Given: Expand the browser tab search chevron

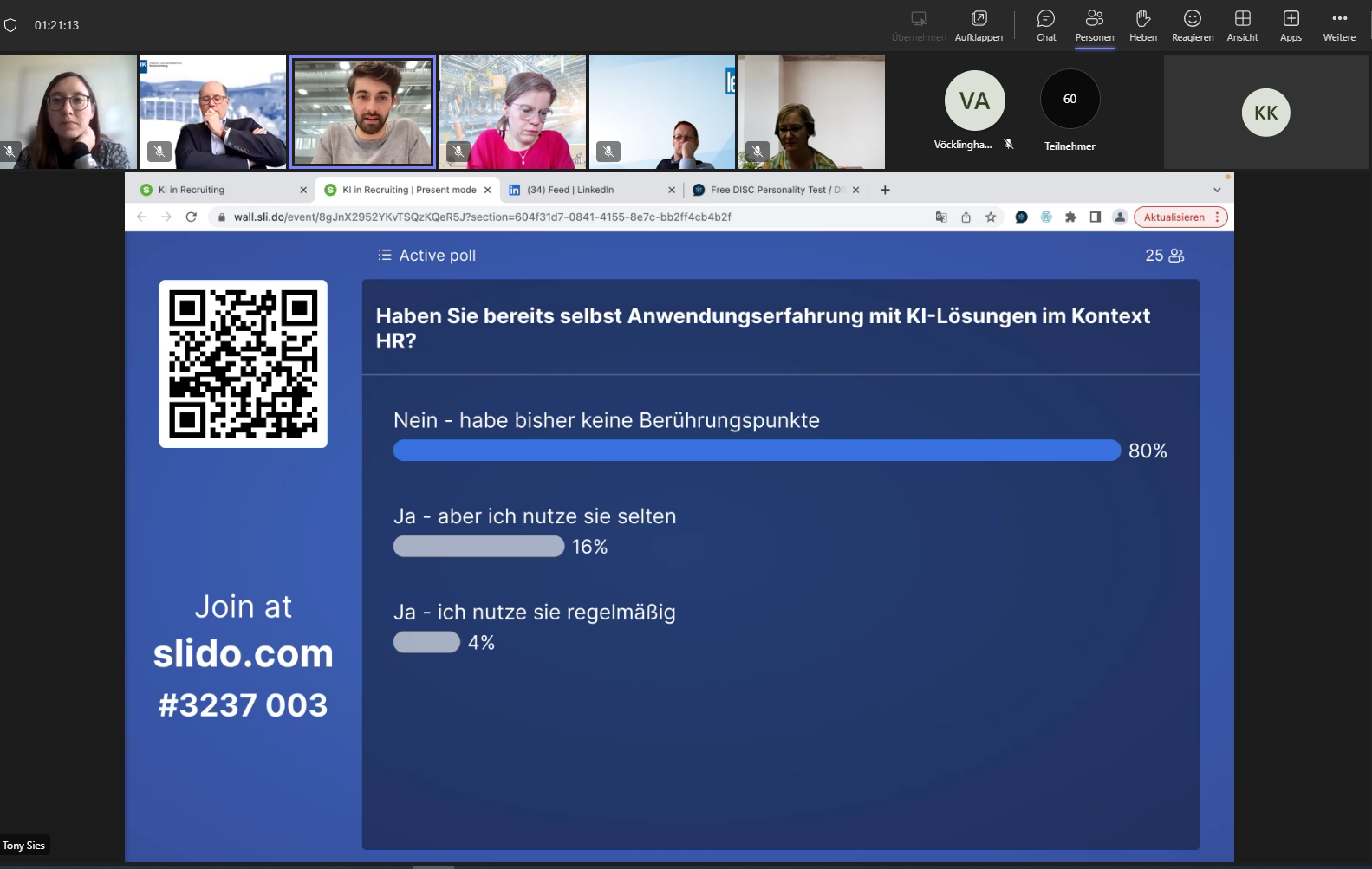Looking at the screenshot, I should coord(1217,190).
